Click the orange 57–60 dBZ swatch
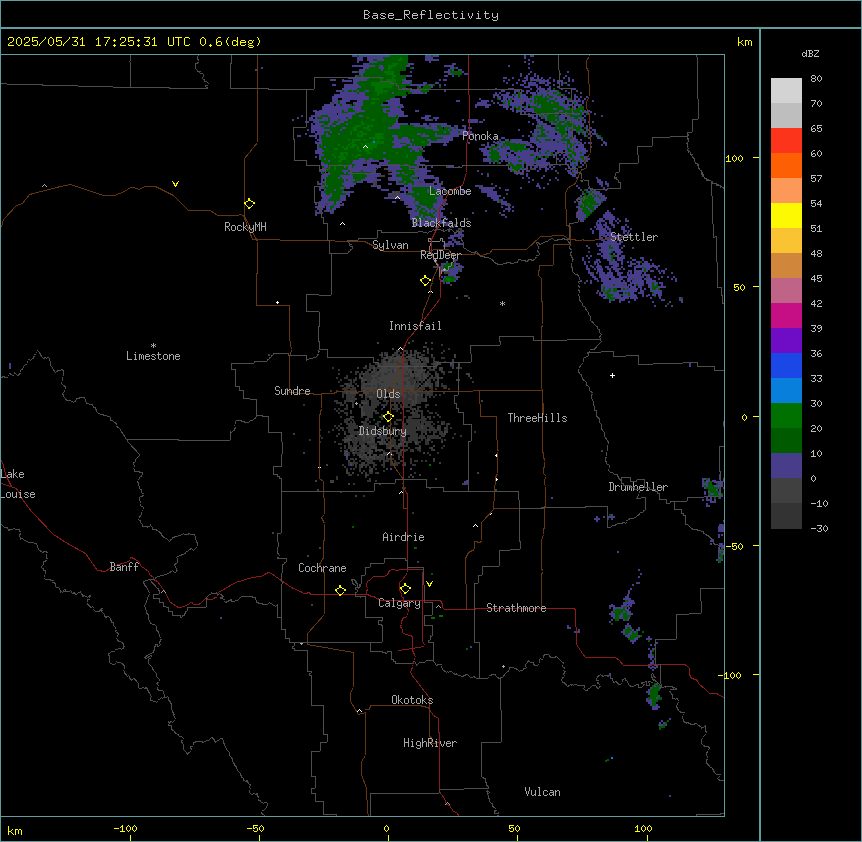Image resolution: width=862 pixels, height=842 pixels. tap(786, 165)
